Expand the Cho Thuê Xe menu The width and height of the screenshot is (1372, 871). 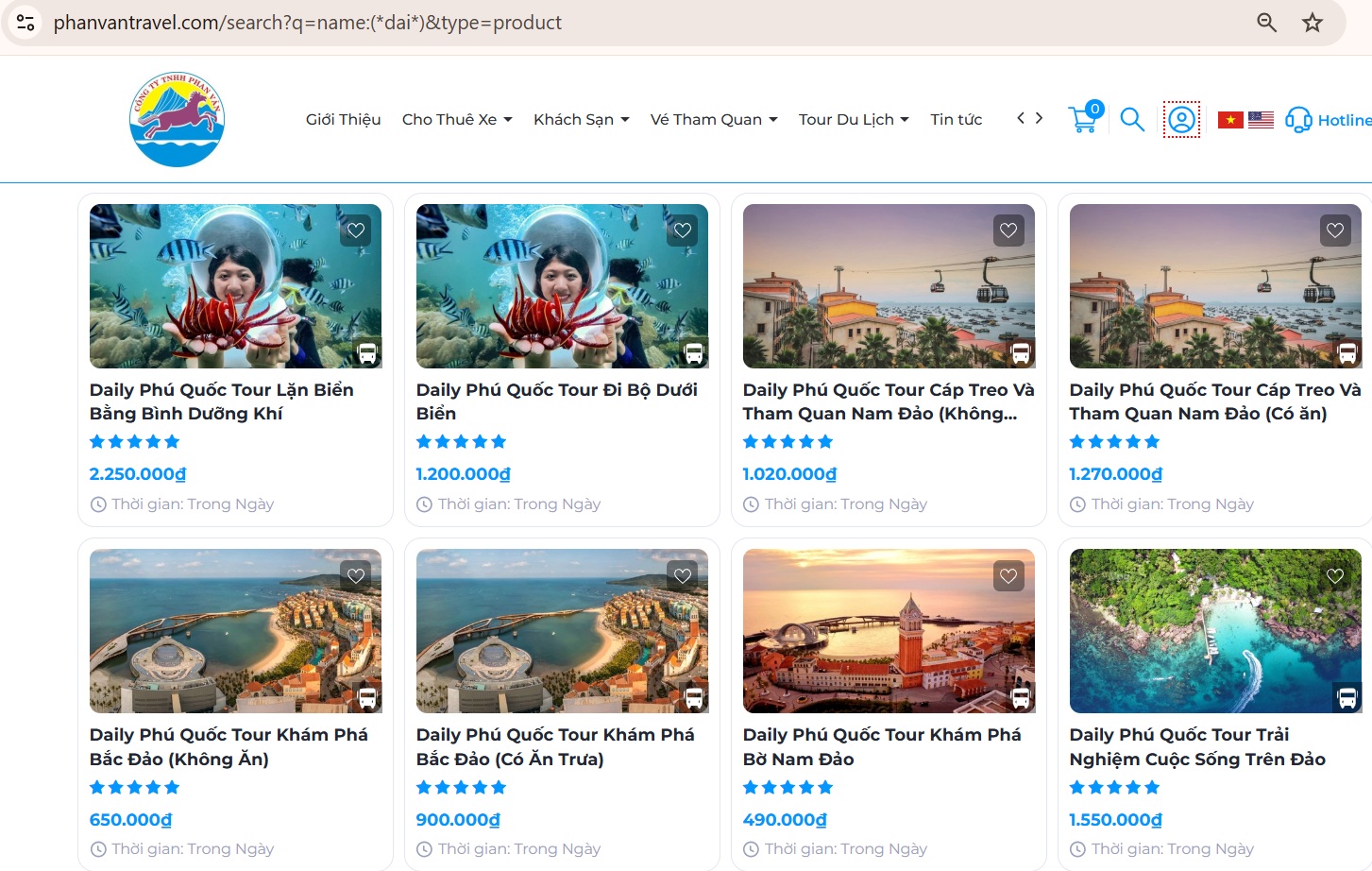[457, 119]
